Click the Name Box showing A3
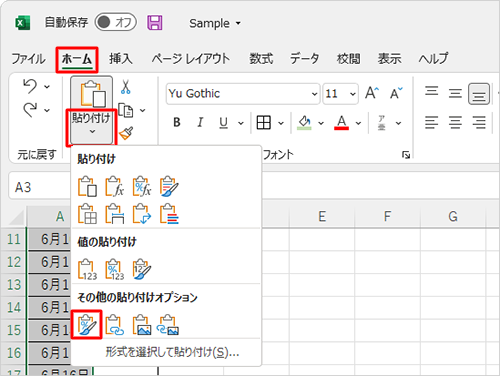This screenshot has width=500, height=376. [40, 186]
